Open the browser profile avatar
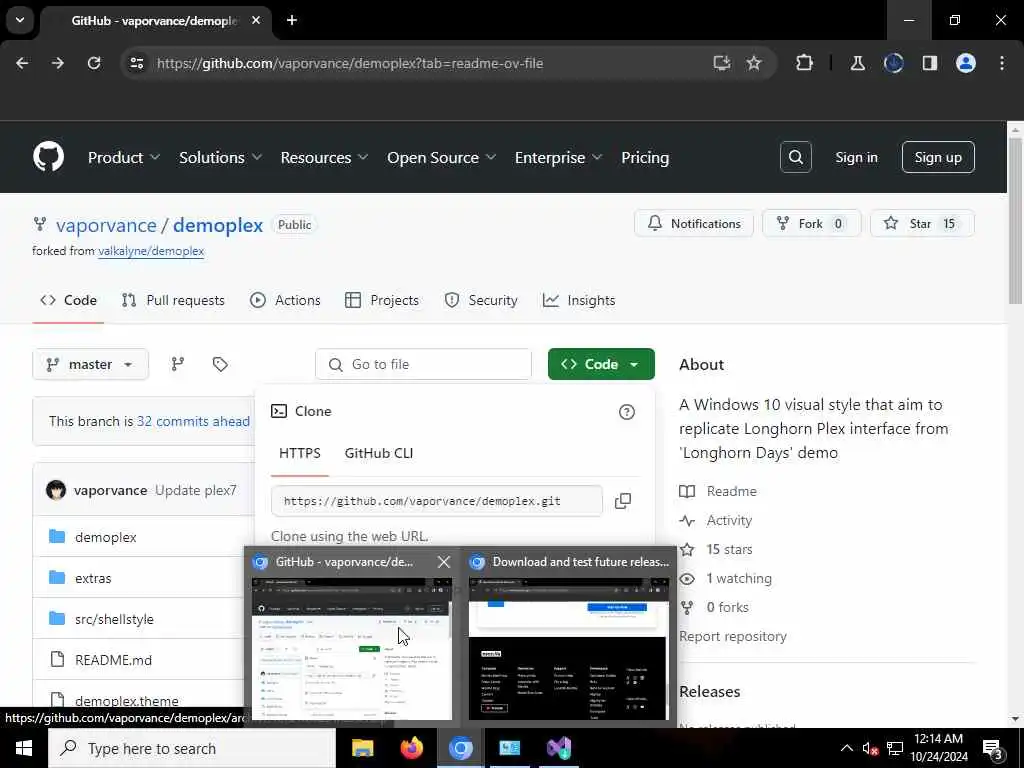Screen dimensions: 1024x768 (965, 63)
